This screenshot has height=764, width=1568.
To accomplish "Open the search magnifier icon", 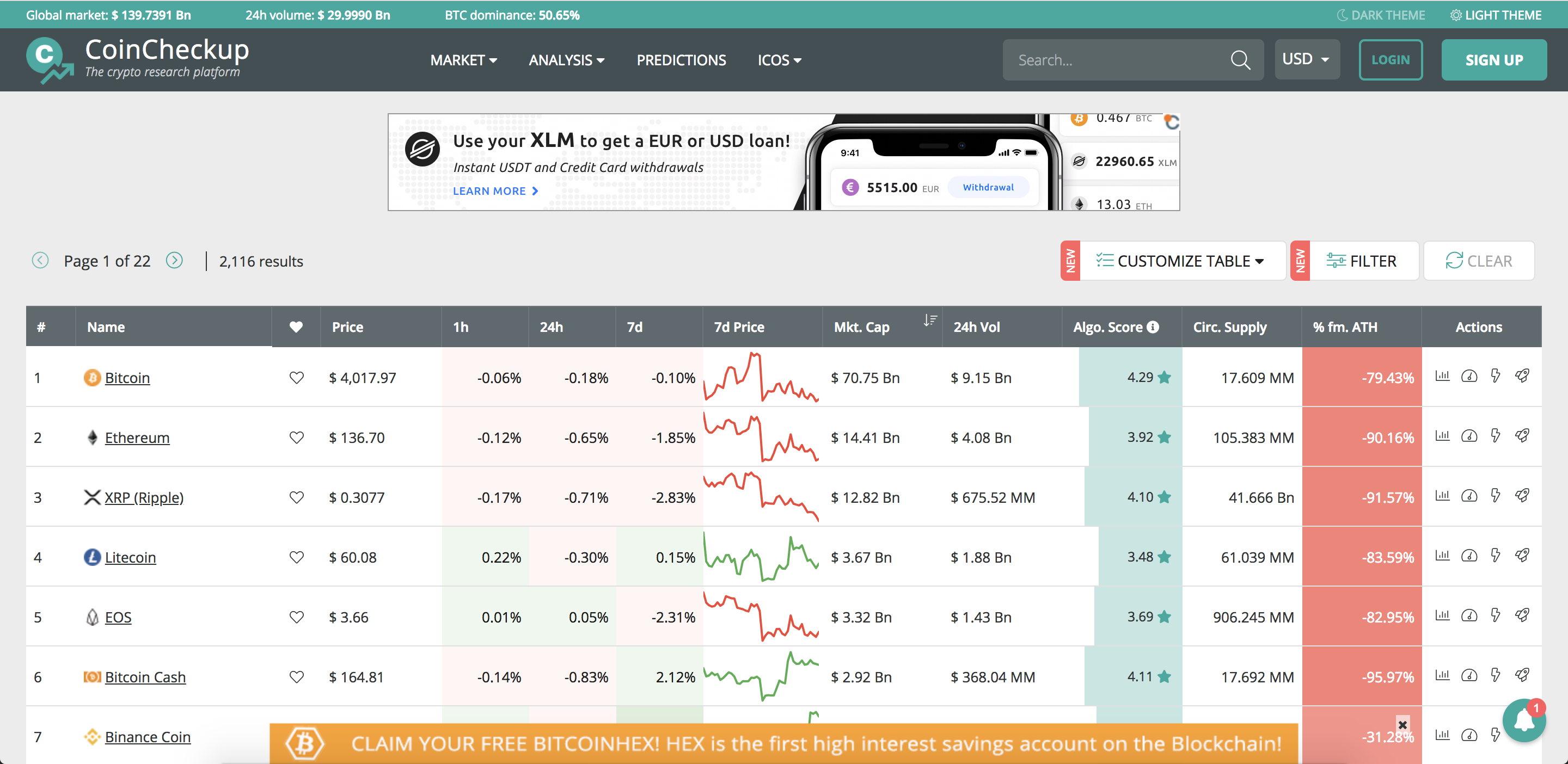I will [1241, 60].
